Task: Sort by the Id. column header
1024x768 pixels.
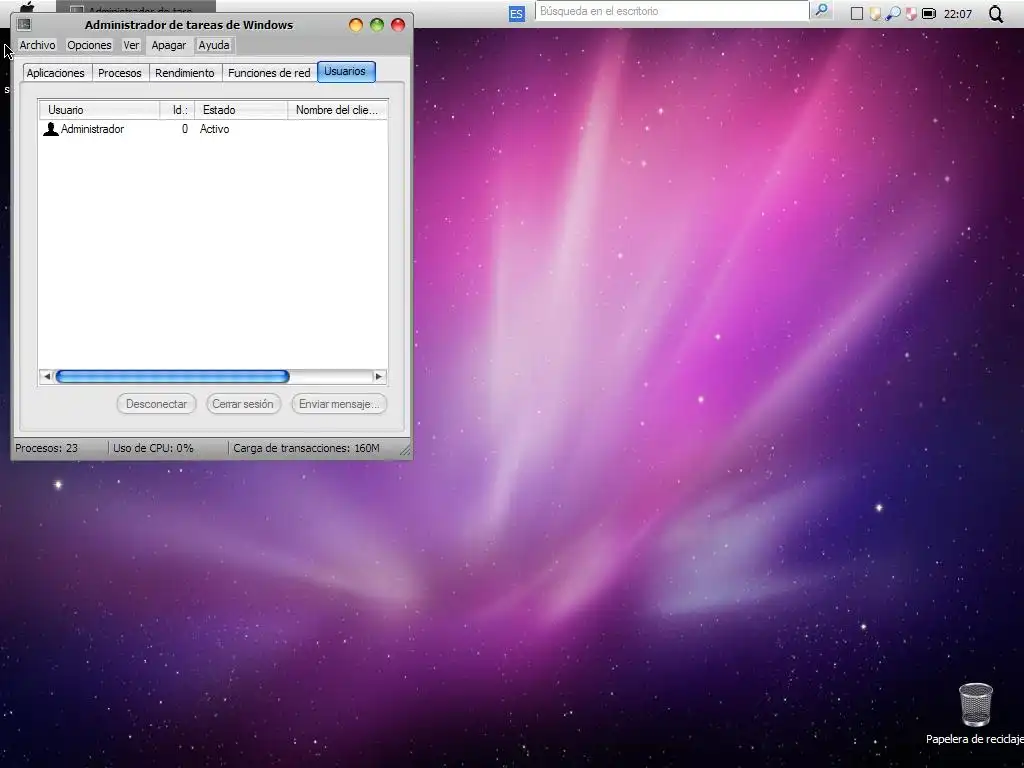Action: tap(177, 110)
